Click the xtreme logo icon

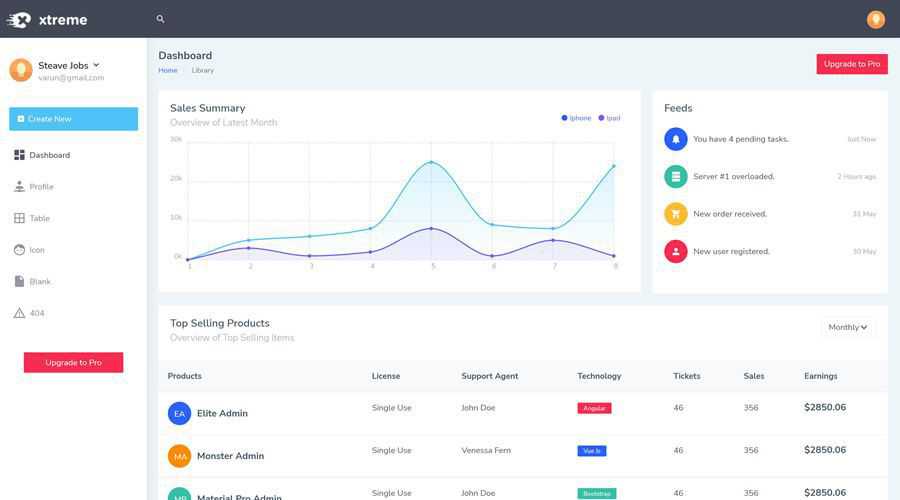(19, 19)
